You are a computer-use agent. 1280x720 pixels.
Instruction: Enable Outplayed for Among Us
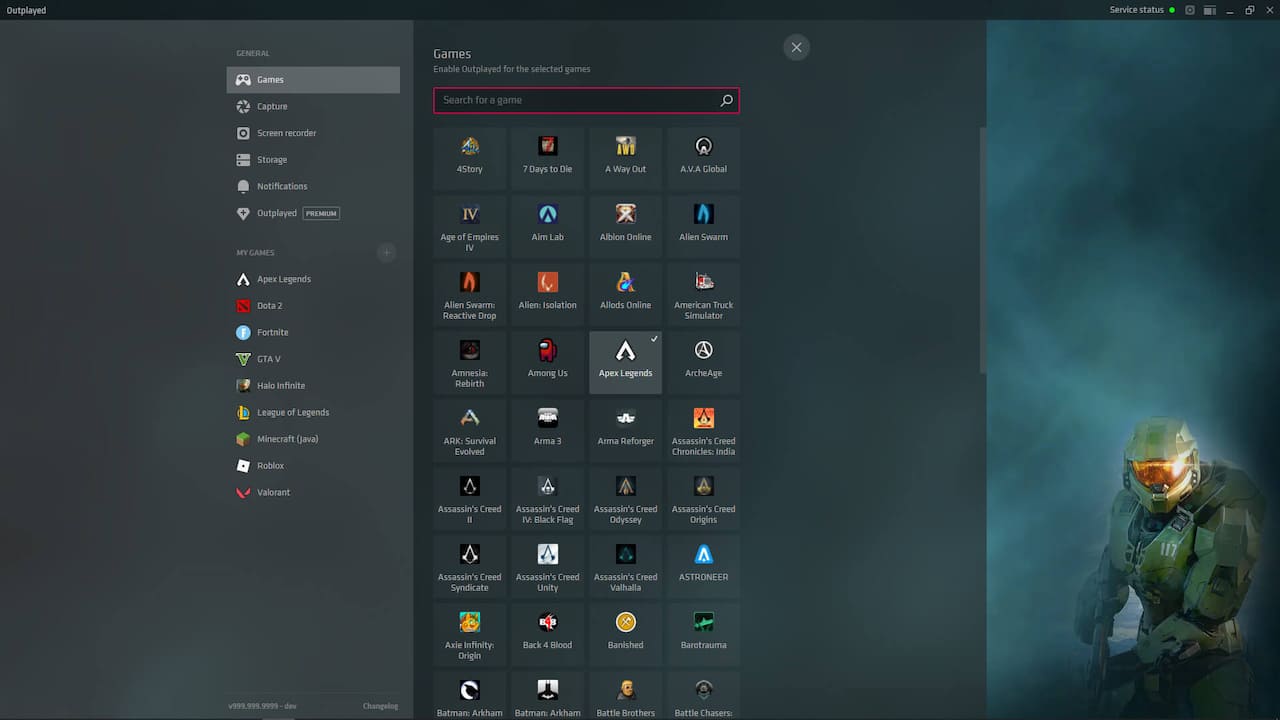coord(548,362)
